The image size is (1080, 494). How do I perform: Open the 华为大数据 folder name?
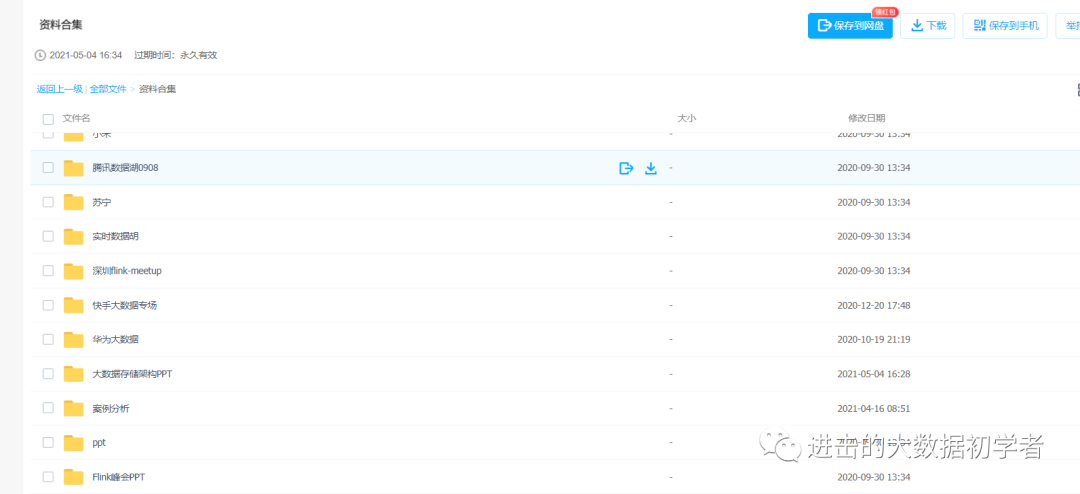116,340
